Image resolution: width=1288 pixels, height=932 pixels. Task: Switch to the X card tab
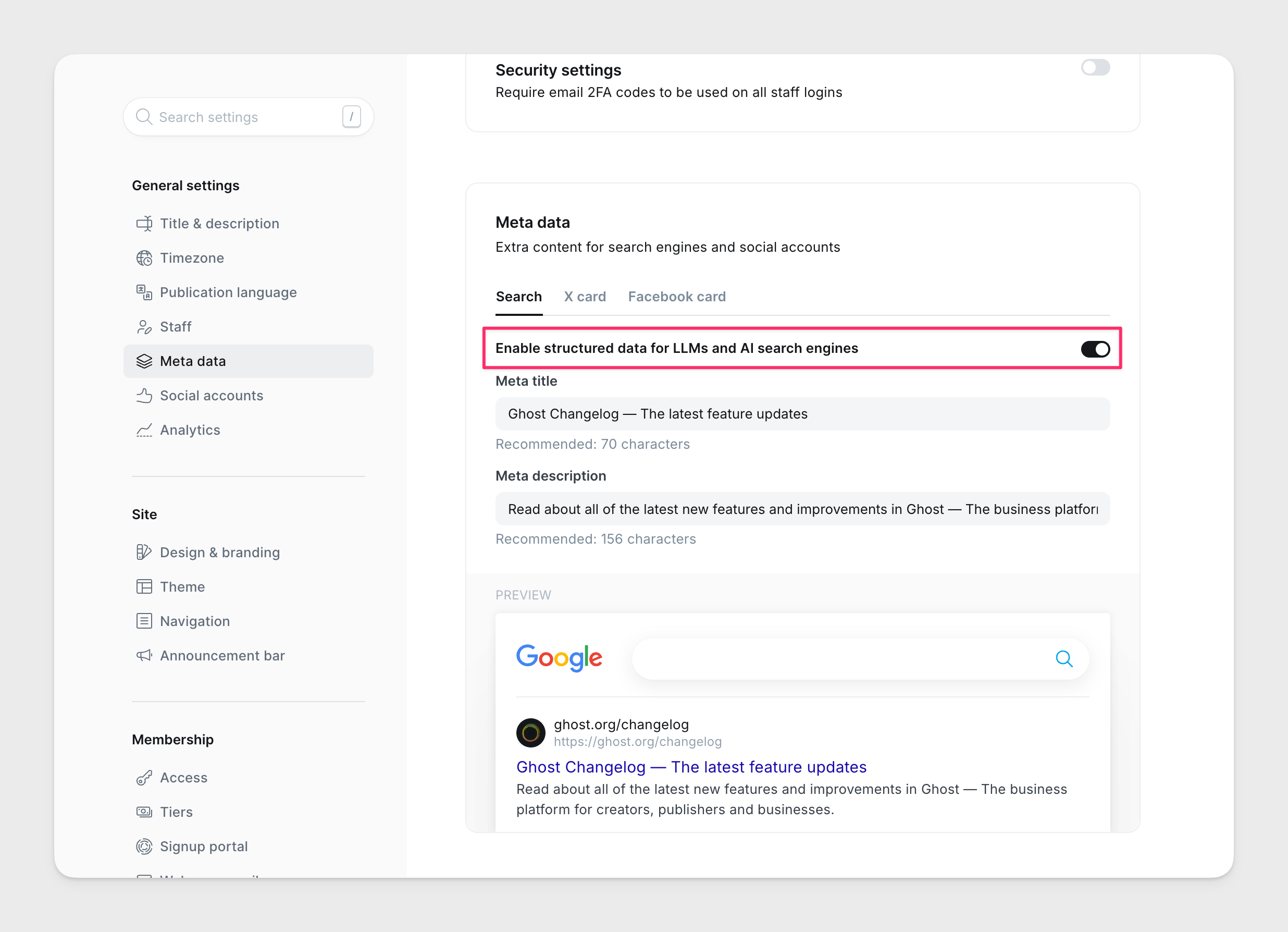coord(585,297)
